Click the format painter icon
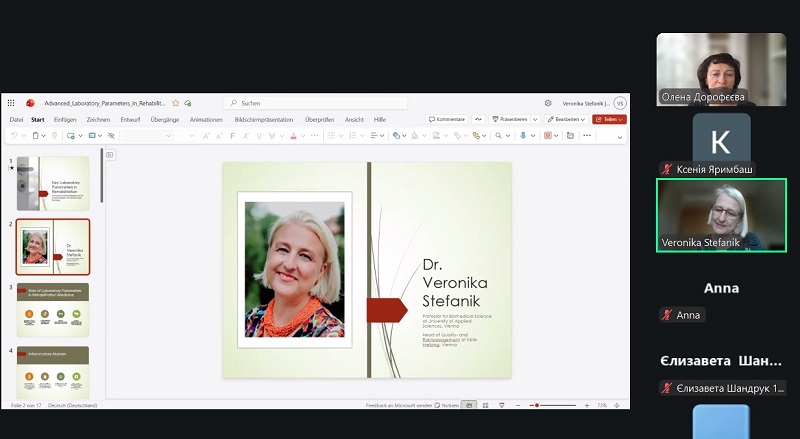The width and height of the screenshot is (800, 439). (54, 135)
